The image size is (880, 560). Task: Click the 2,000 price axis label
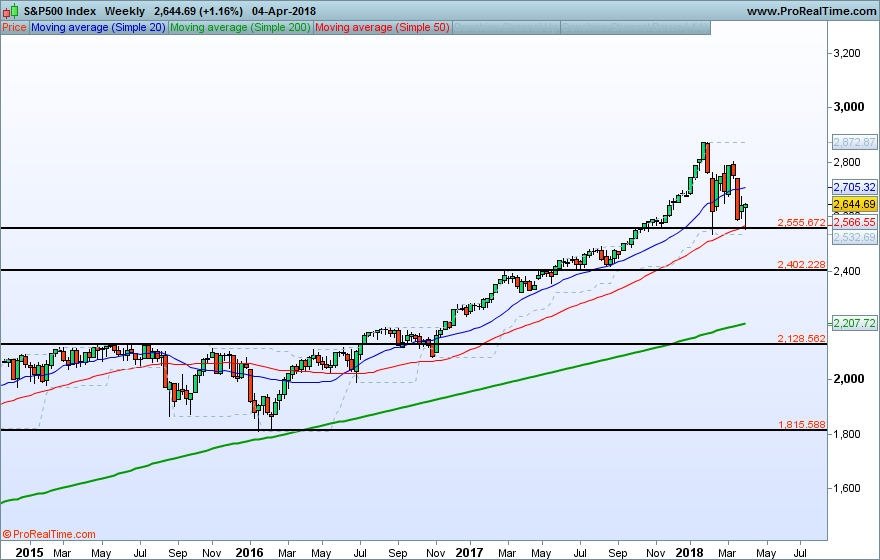point(849,379)
